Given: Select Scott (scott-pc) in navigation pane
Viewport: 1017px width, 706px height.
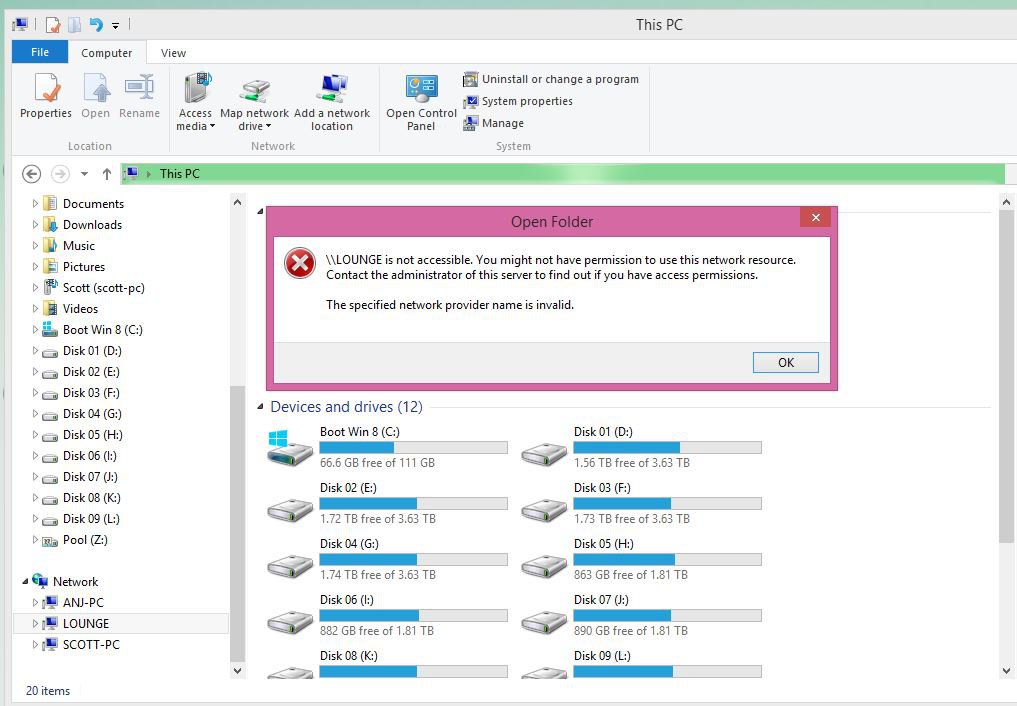Looking at the screenshot, I should click(x=103, y=287).
